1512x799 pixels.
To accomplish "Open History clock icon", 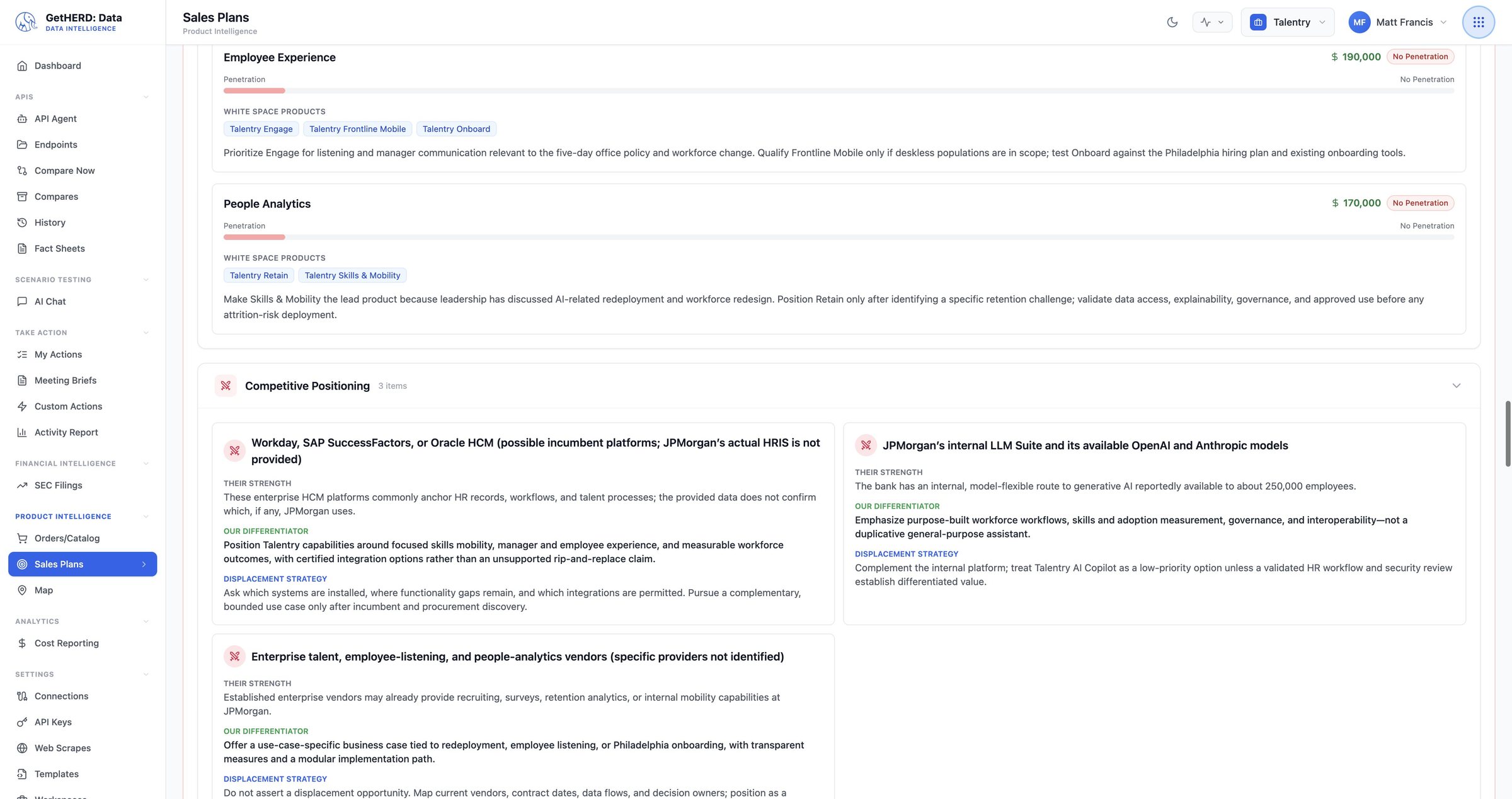I will (22, 222).
